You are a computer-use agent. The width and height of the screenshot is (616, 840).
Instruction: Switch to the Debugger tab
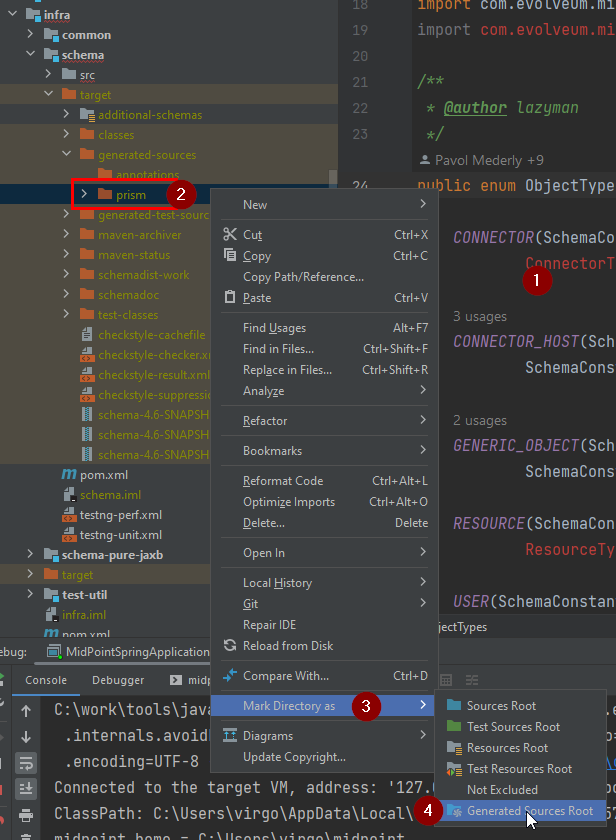tap(118, 680)
